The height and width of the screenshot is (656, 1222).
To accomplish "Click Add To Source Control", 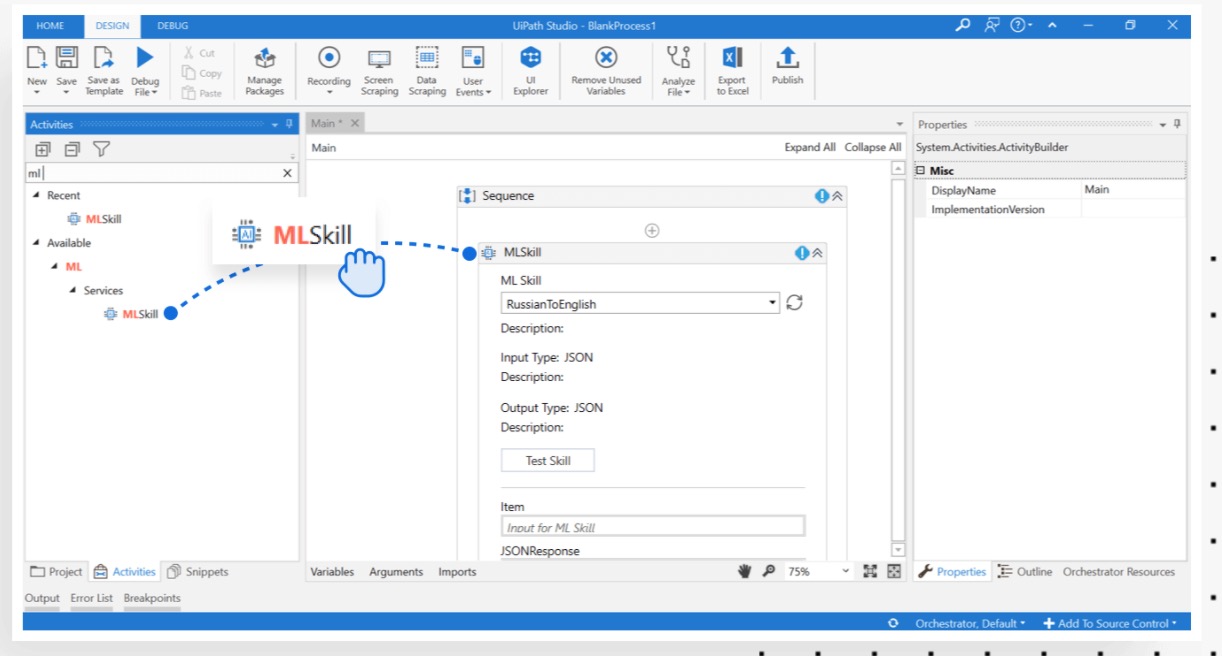I will [x=1110, y=623].
